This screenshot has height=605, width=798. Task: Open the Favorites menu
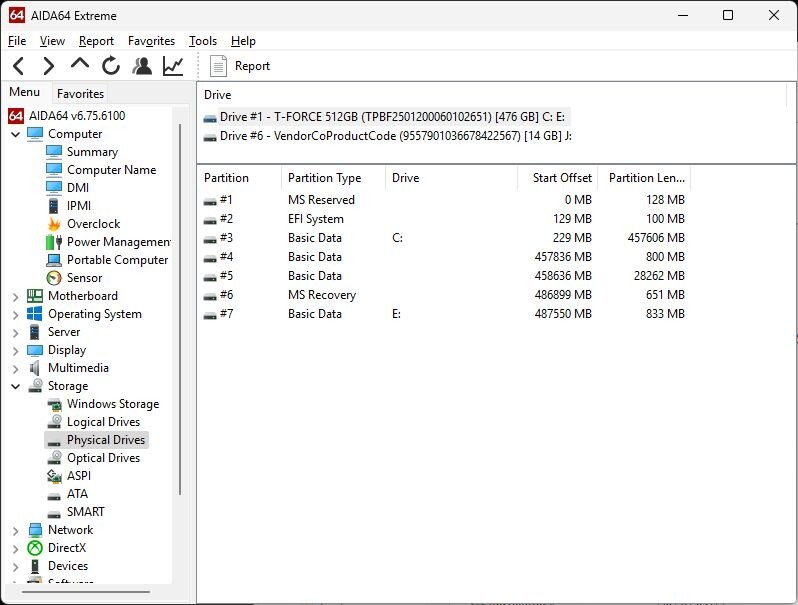[151, 41]
